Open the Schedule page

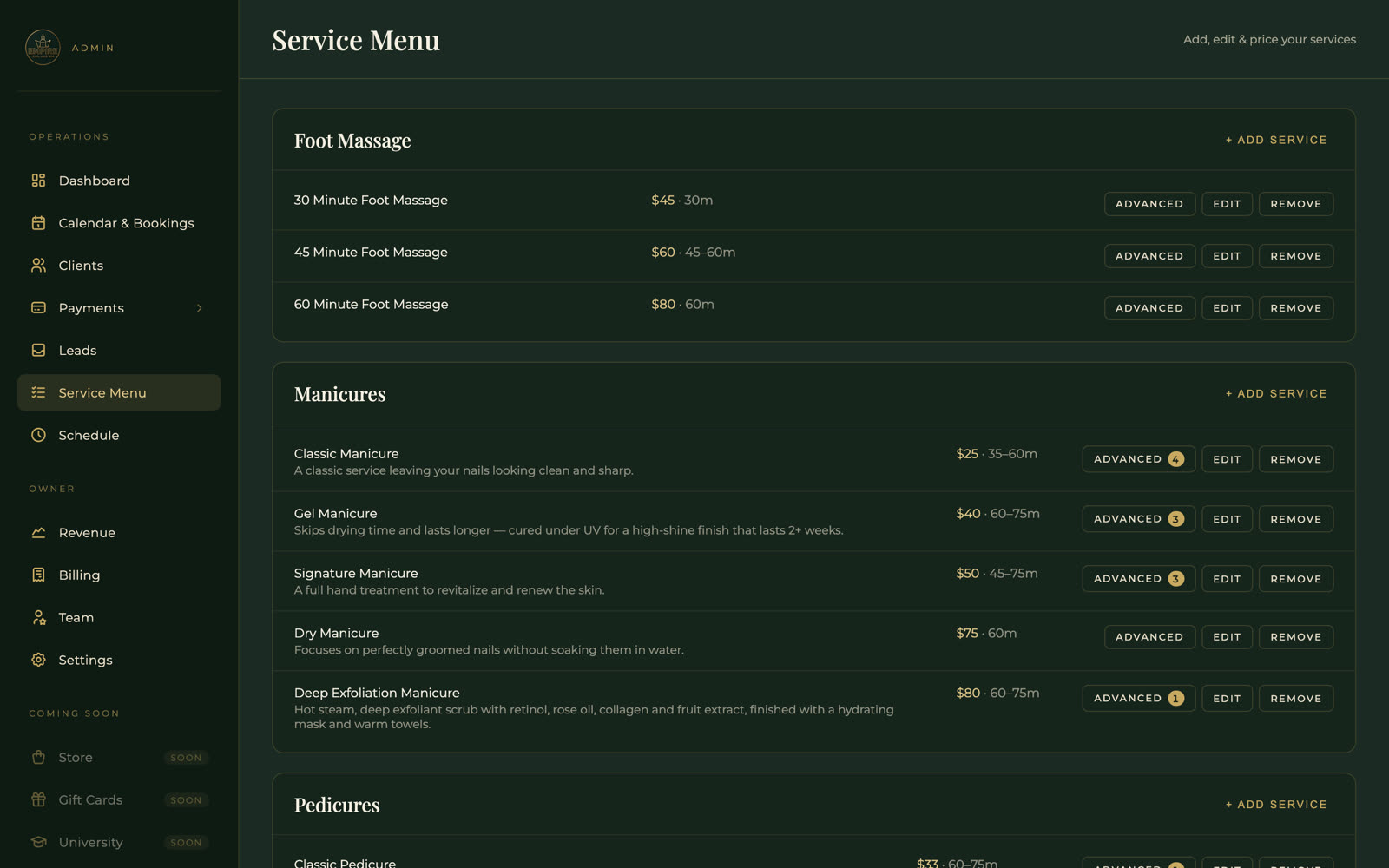pyautogui.click(x=119, y=436)
